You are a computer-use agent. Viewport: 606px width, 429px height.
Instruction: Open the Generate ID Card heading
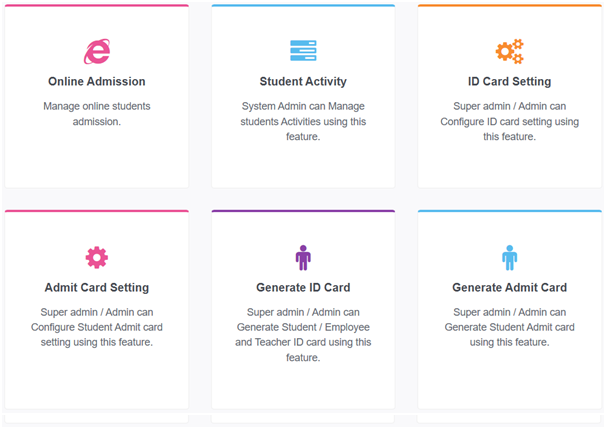pos(303,288)
